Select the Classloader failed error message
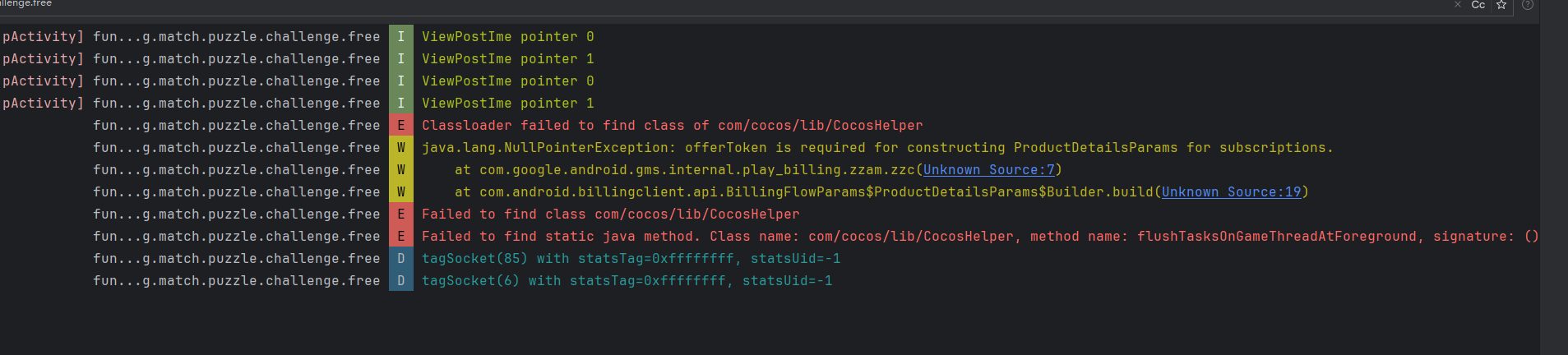1568x355 pixels. pyautogui.click(x=672, y=126)
